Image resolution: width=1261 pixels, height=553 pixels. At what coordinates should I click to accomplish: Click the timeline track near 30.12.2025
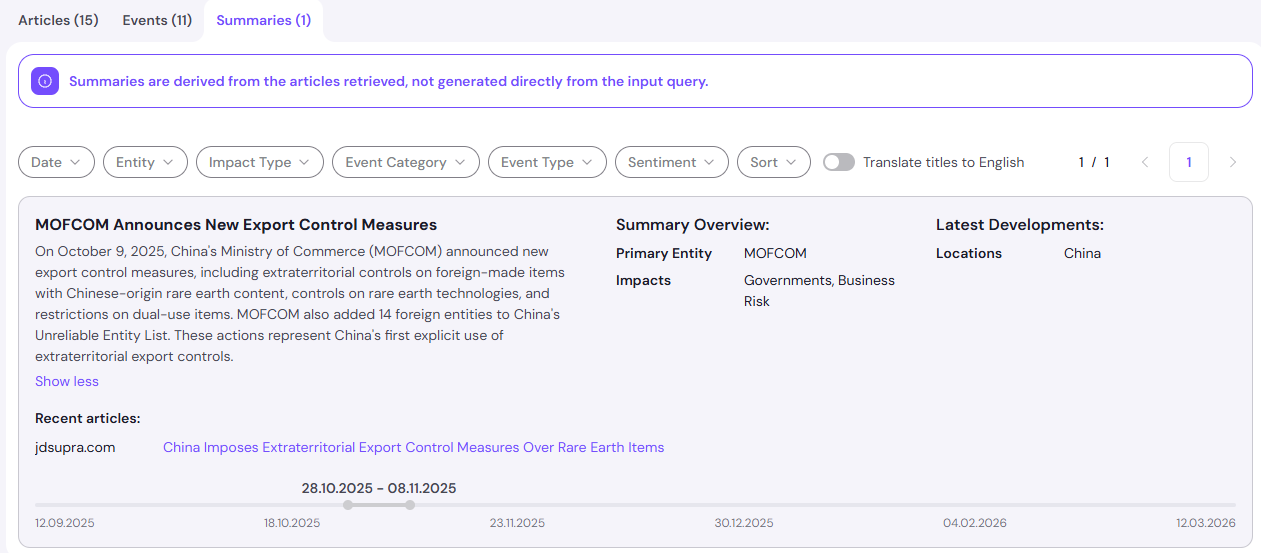(744, 505)
